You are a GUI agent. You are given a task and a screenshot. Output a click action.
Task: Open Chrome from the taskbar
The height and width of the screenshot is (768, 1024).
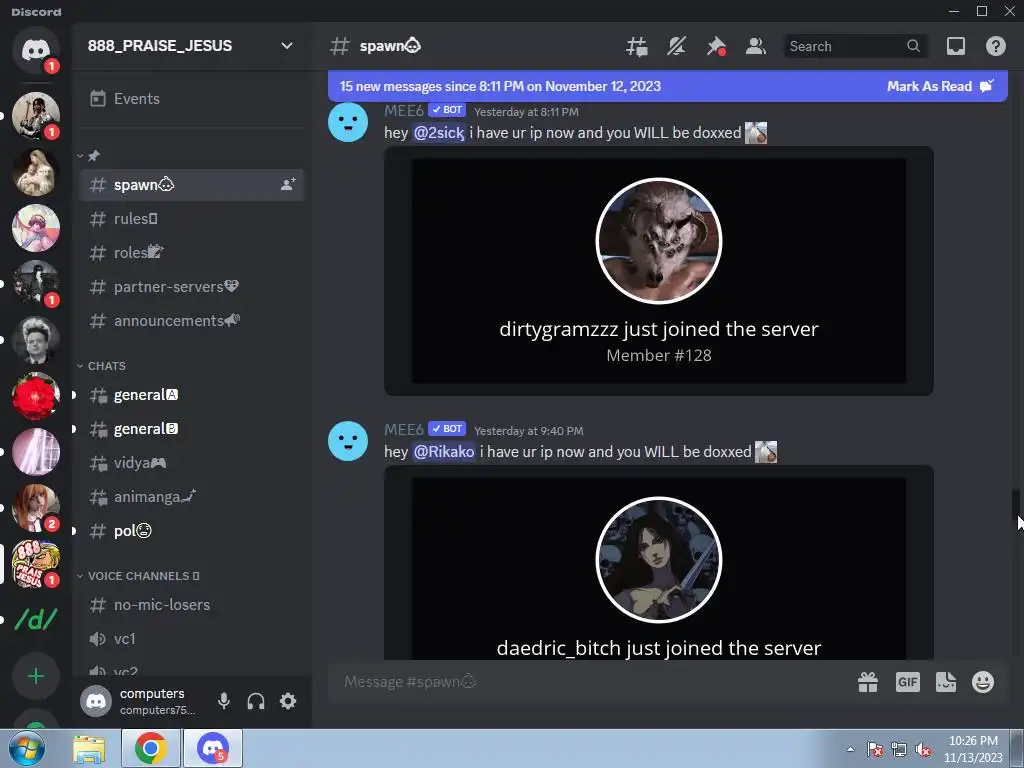151,748
